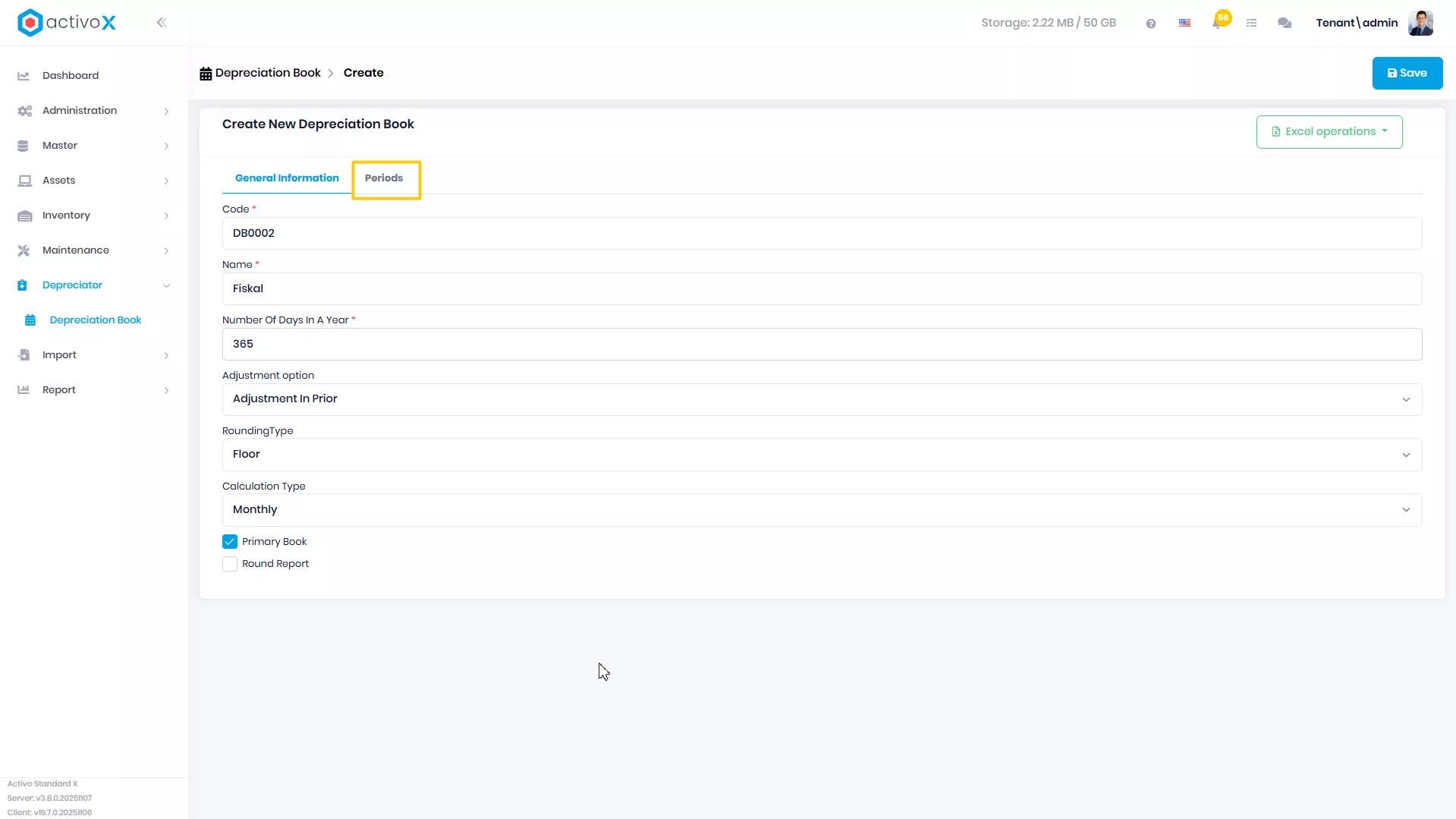
Task: Expand the Import menu chevron
Action: (x=166, y=356)
